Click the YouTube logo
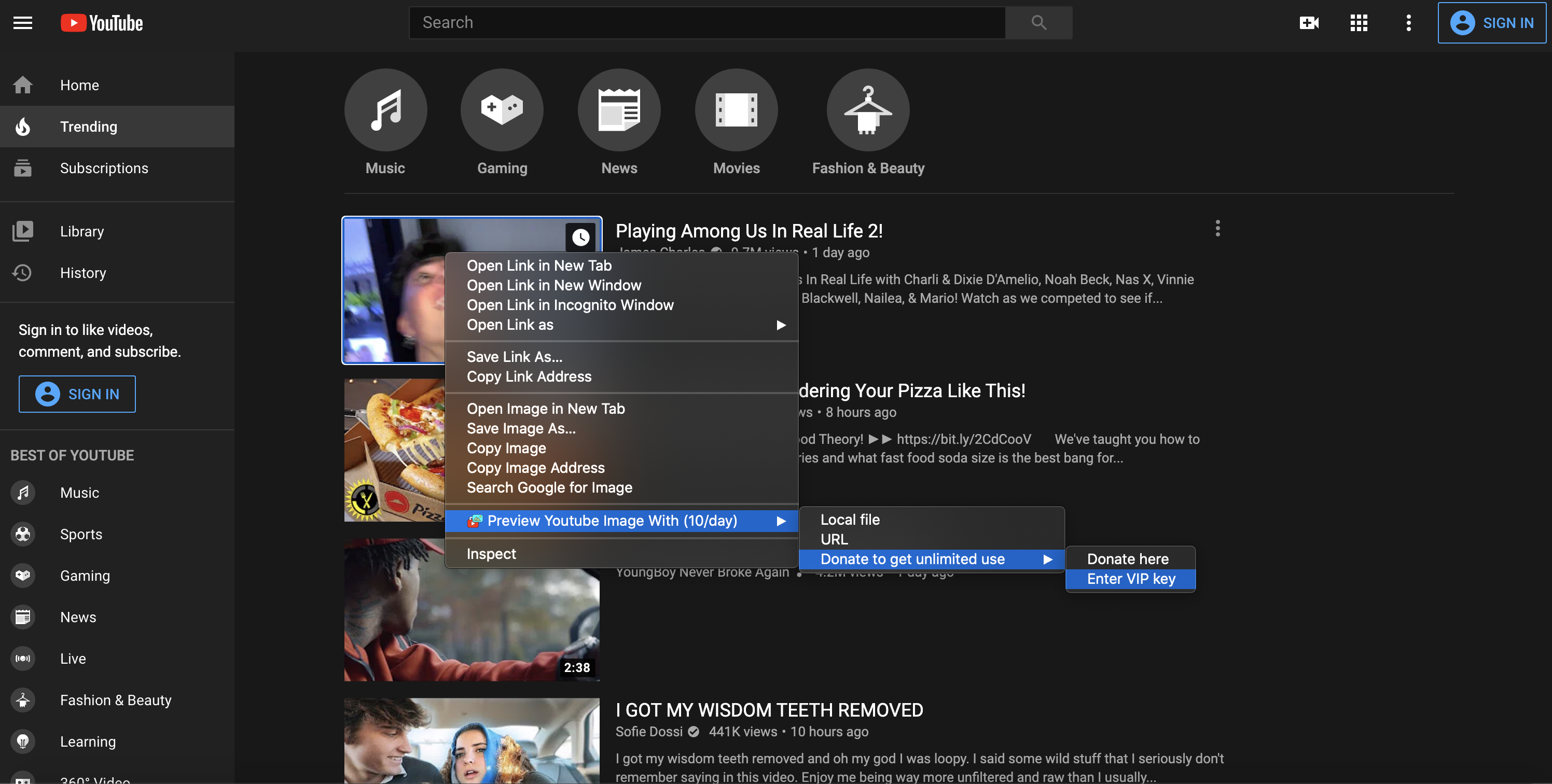 [102, 23]
